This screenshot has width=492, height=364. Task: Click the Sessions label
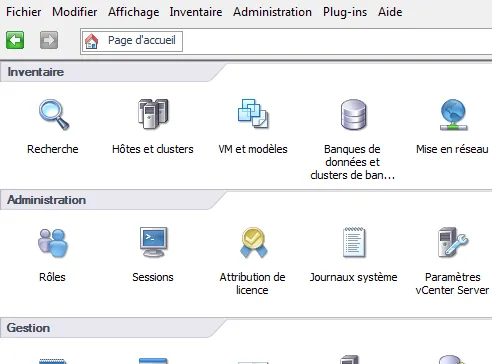click(153, 277)
